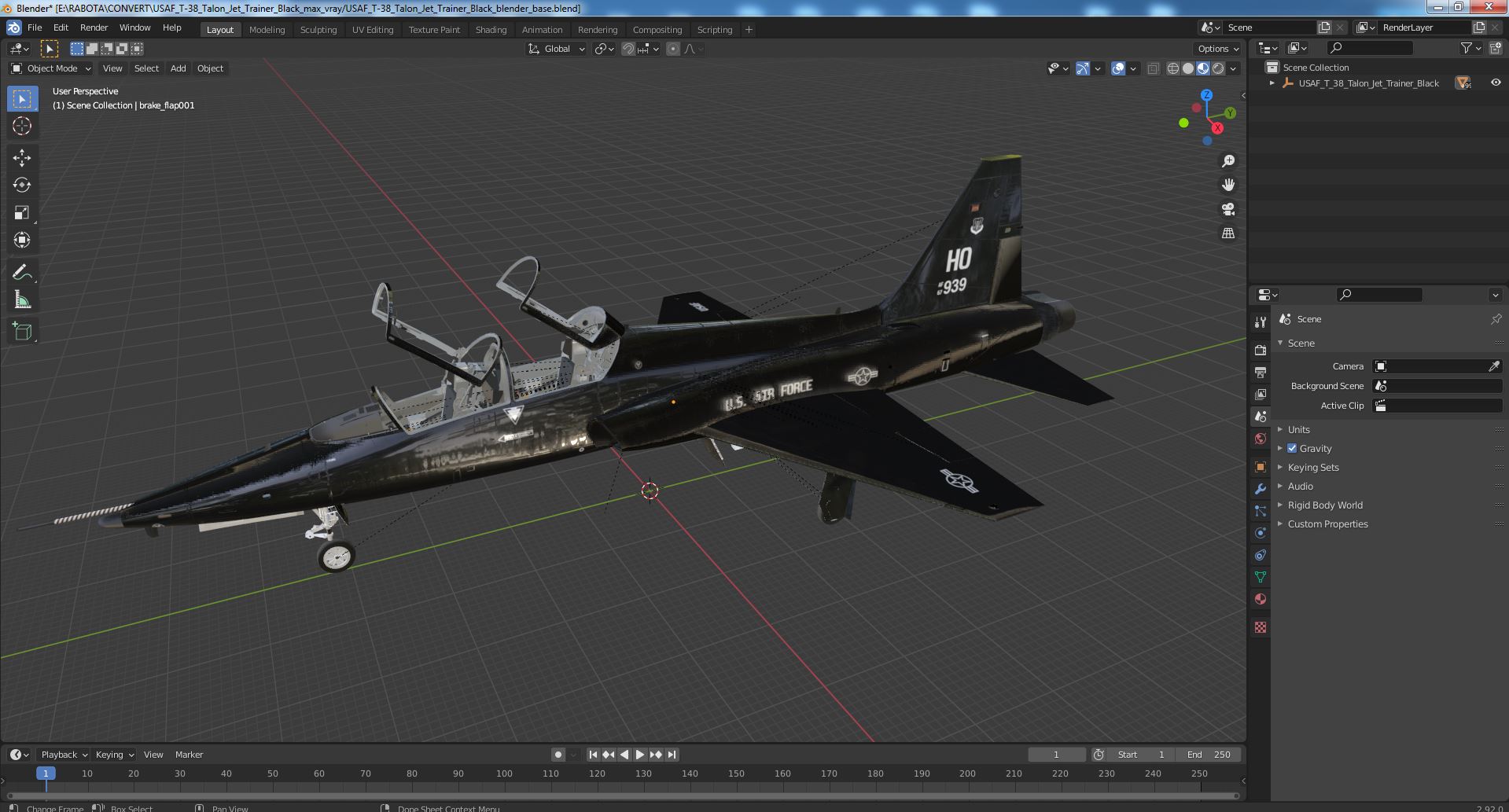Open the Modifier properties tab
Screen dimensions: 1509x812
pos(1261,489)
